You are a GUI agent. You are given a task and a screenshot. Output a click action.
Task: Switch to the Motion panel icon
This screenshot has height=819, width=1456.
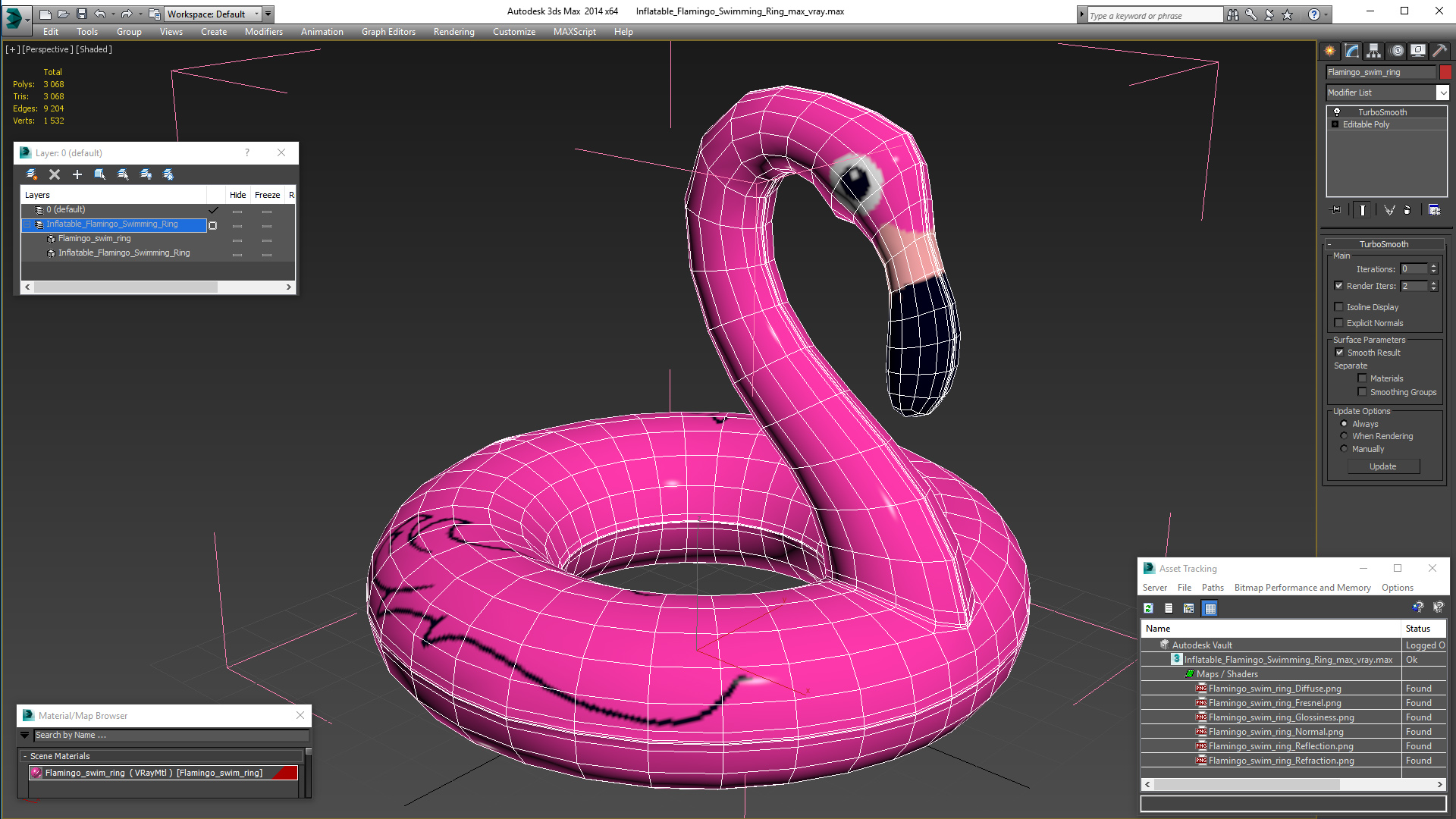pos(1396,51)
